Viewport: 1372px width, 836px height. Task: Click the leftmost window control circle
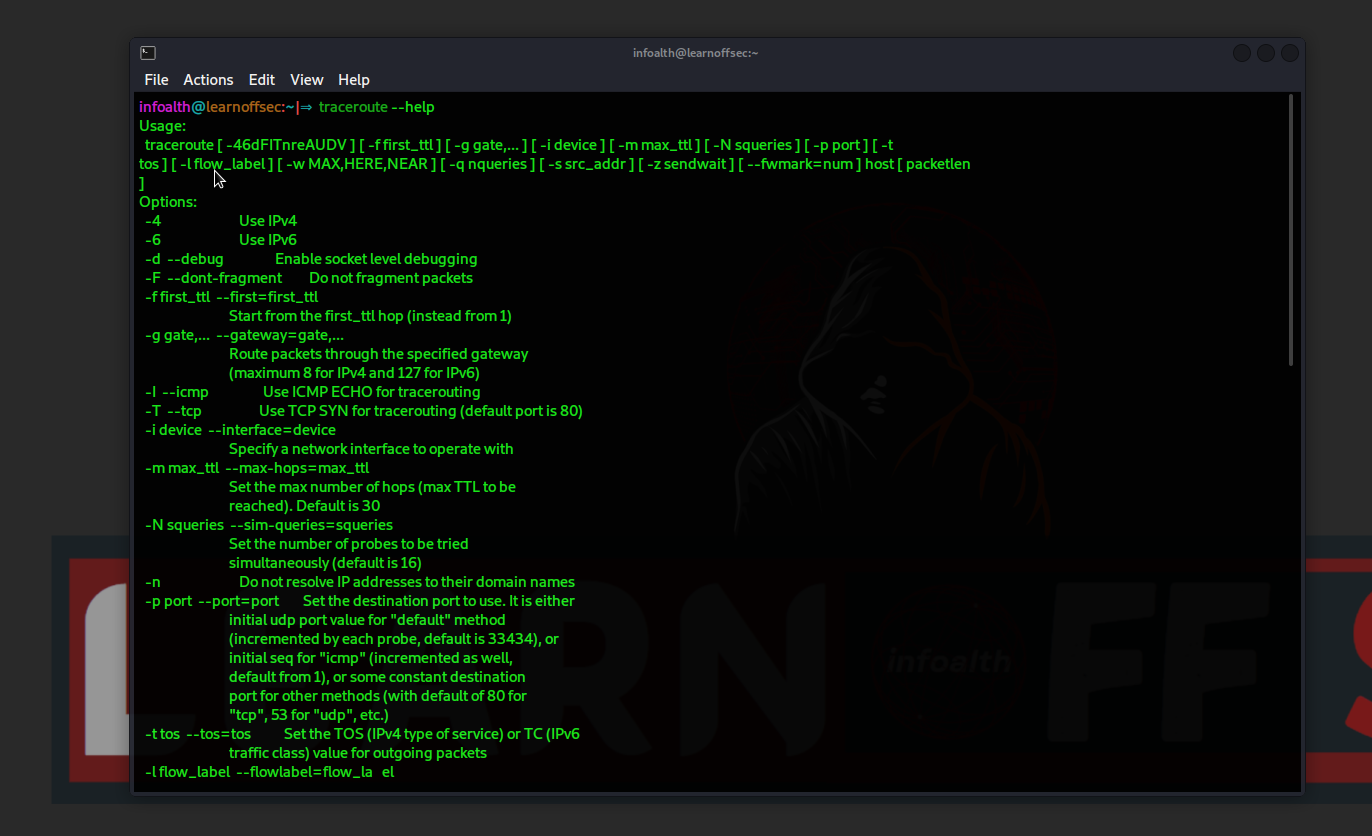[1241, 51]
